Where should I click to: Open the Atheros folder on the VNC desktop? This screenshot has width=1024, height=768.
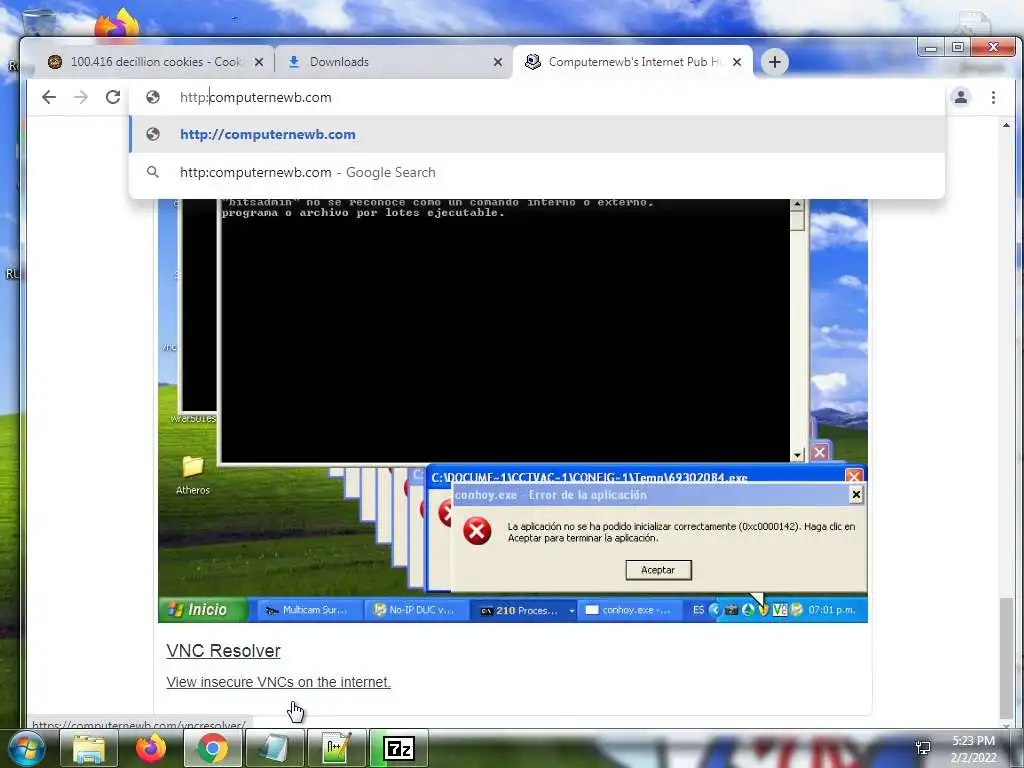tap(193, 475)
